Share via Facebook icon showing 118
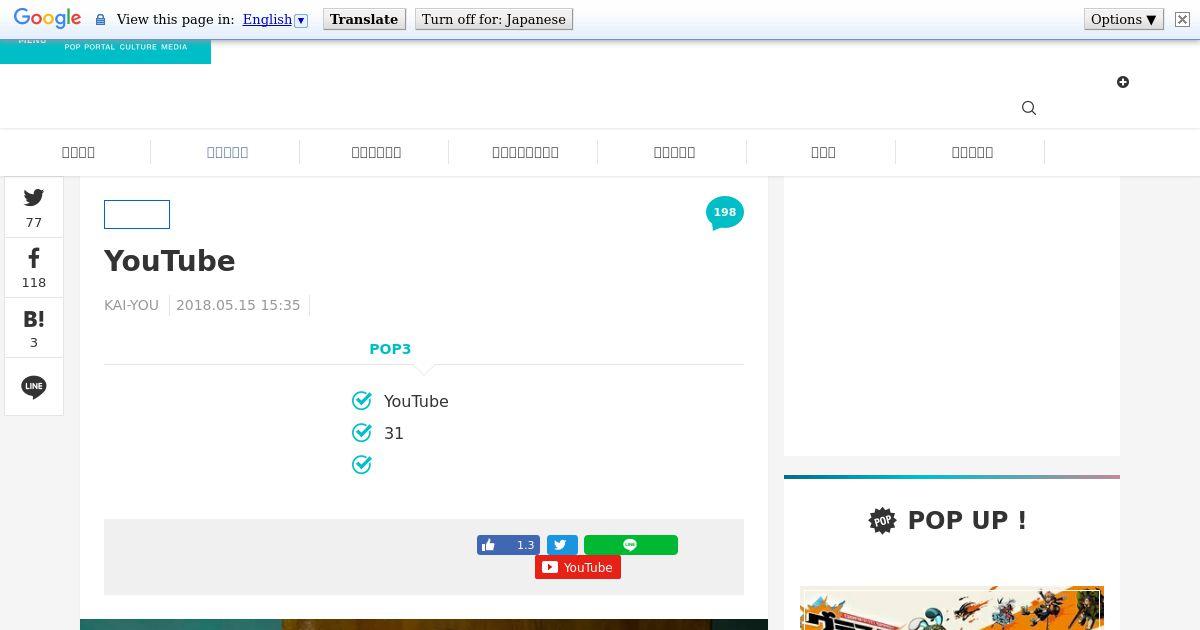This screenshot has height=630, width=1200. (x=34, y=258)
